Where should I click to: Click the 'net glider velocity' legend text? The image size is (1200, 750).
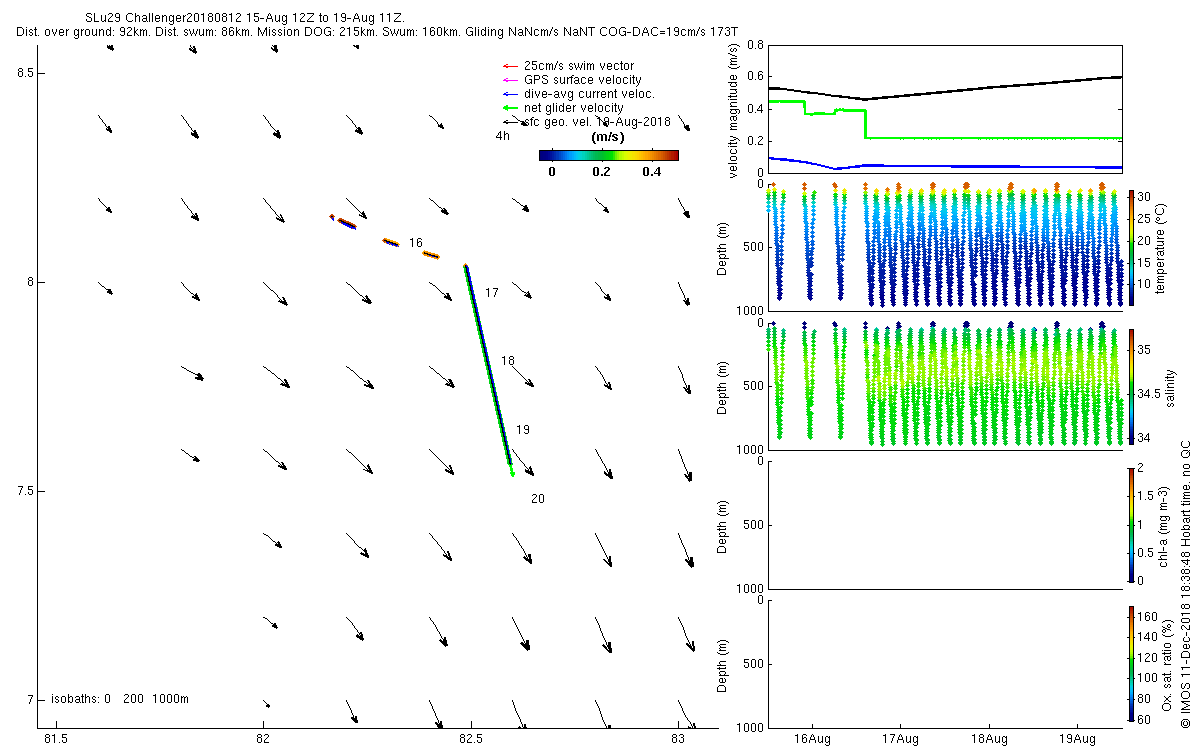[574, 108]
